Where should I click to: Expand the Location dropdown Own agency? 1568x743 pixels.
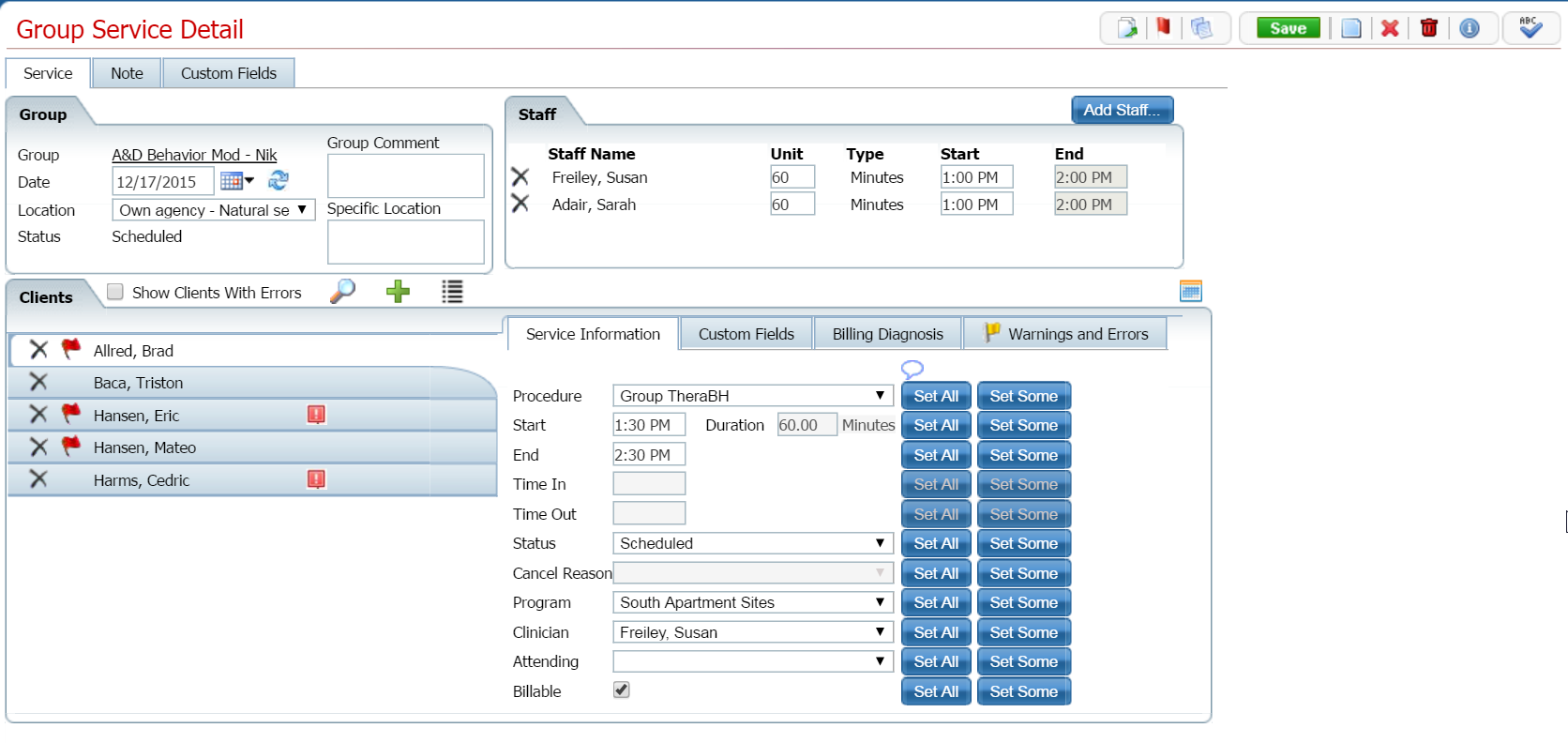click(x=214, y=210)
